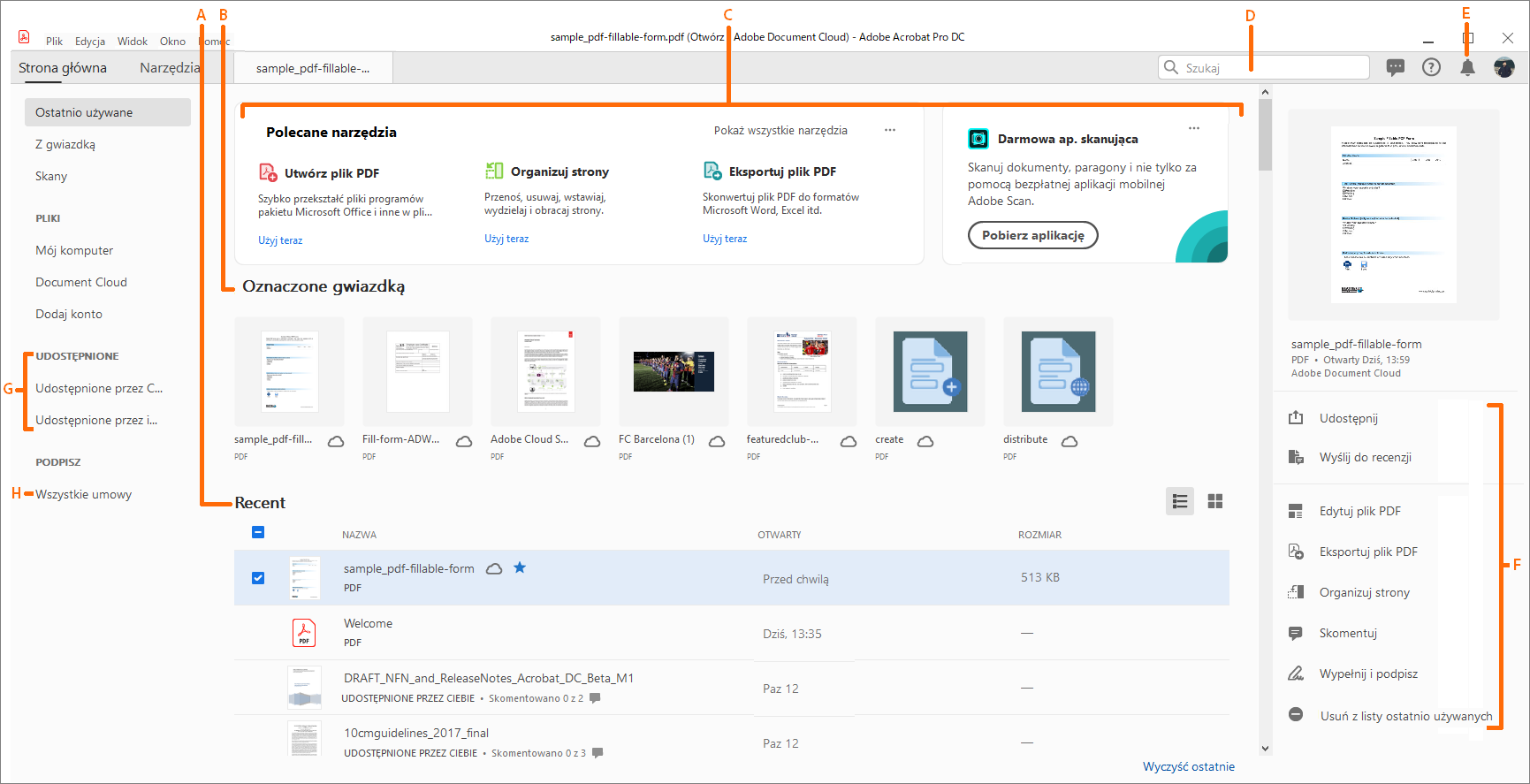Click the Wypełnij i podpisz pen icon

point(1296,674)
